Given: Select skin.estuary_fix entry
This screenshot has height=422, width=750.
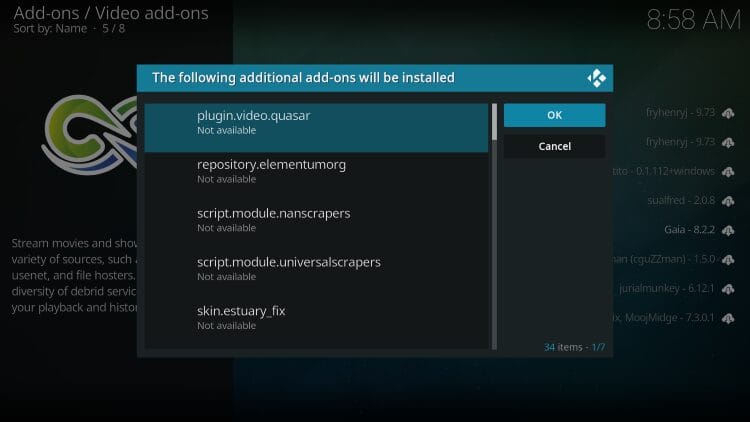Looking at the screenshot, I should [316, 323].
